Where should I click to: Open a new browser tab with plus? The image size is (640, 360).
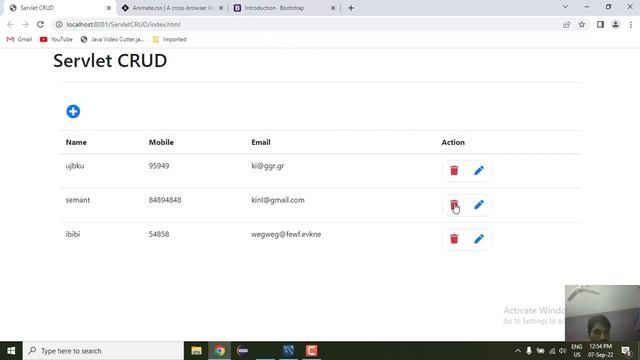point(351,8)
